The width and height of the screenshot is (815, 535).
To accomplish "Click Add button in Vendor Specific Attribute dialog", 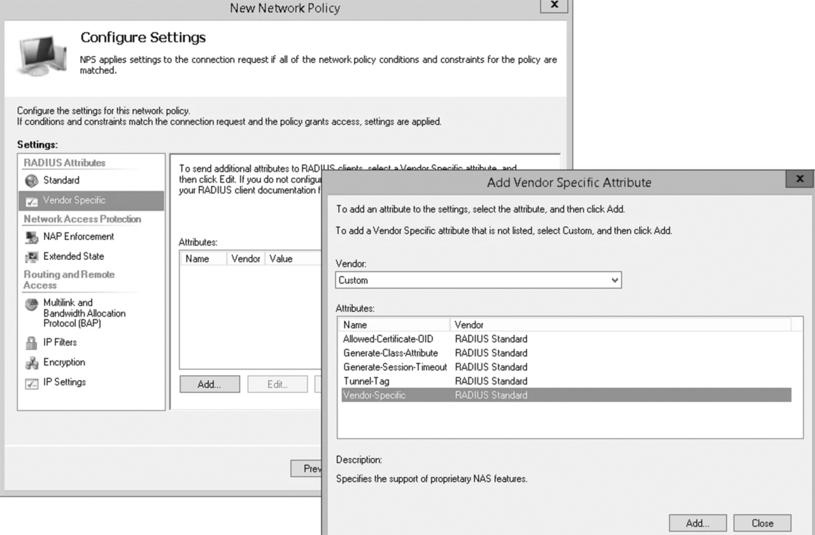I will click(697, 523).
